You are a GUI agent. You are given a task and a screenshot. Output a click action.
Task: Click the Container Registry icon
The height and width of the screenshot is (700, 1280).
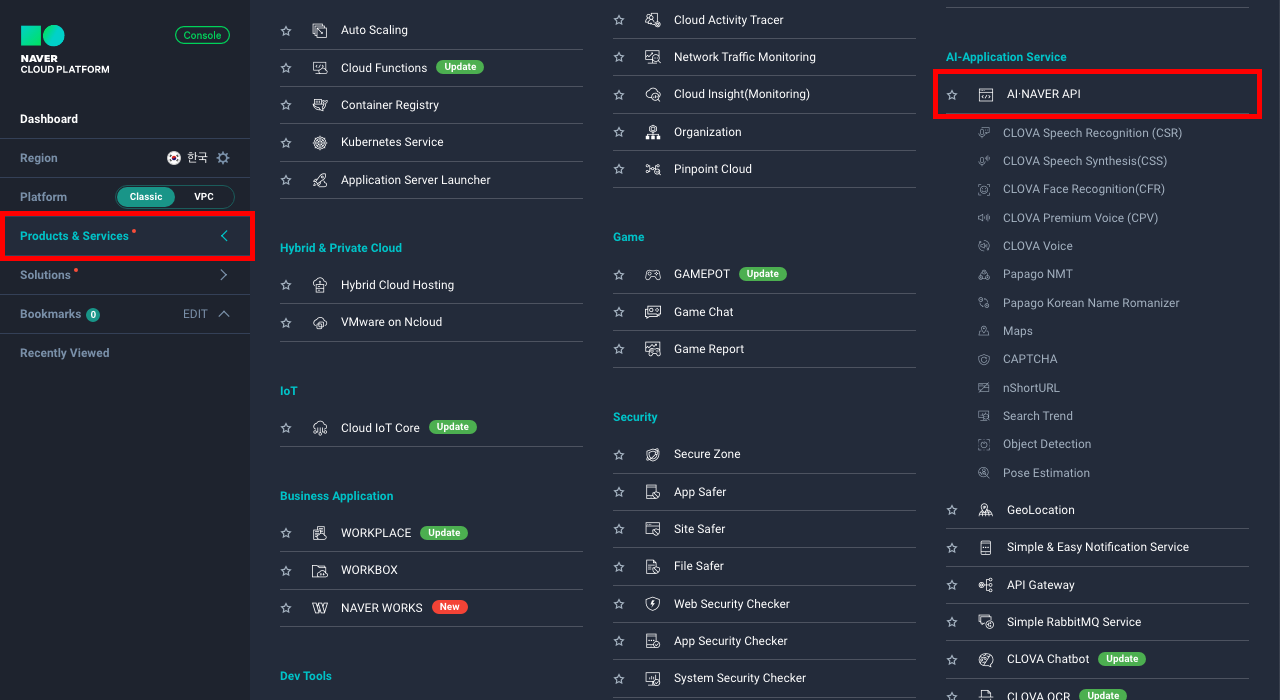[320, 105]
